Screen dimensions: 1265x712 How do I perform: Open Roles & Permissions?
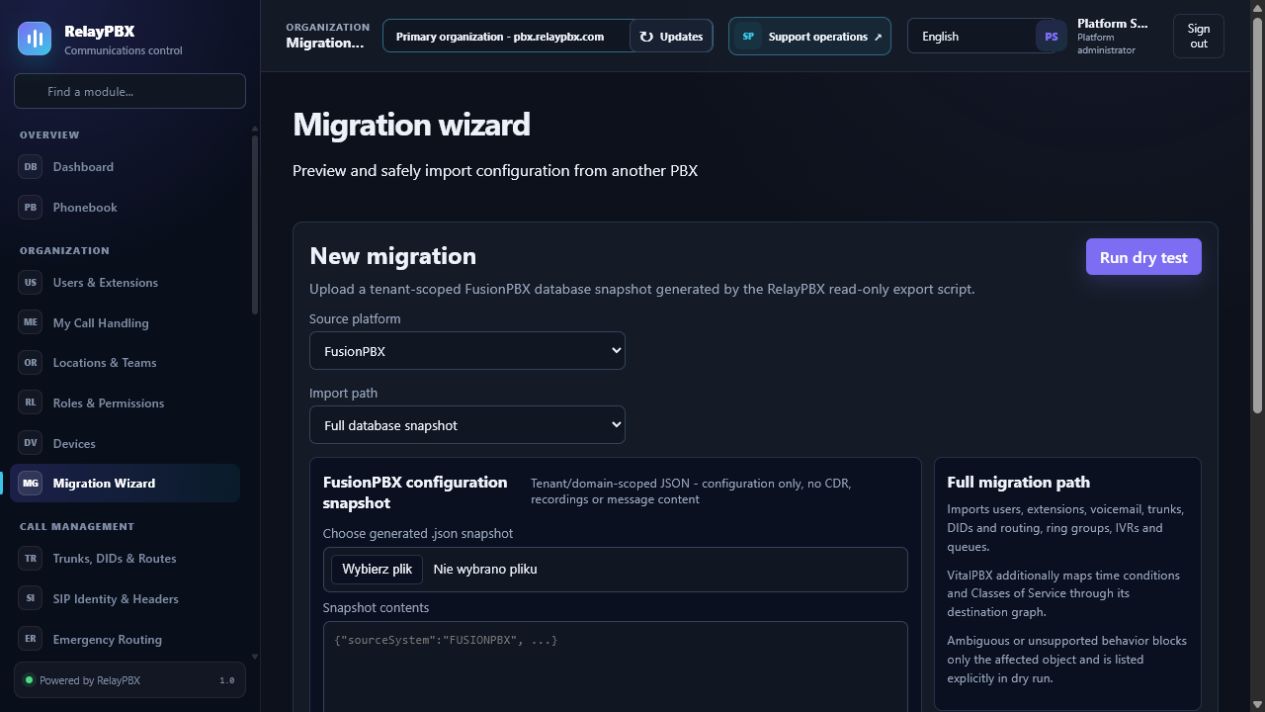coord(127,403)
